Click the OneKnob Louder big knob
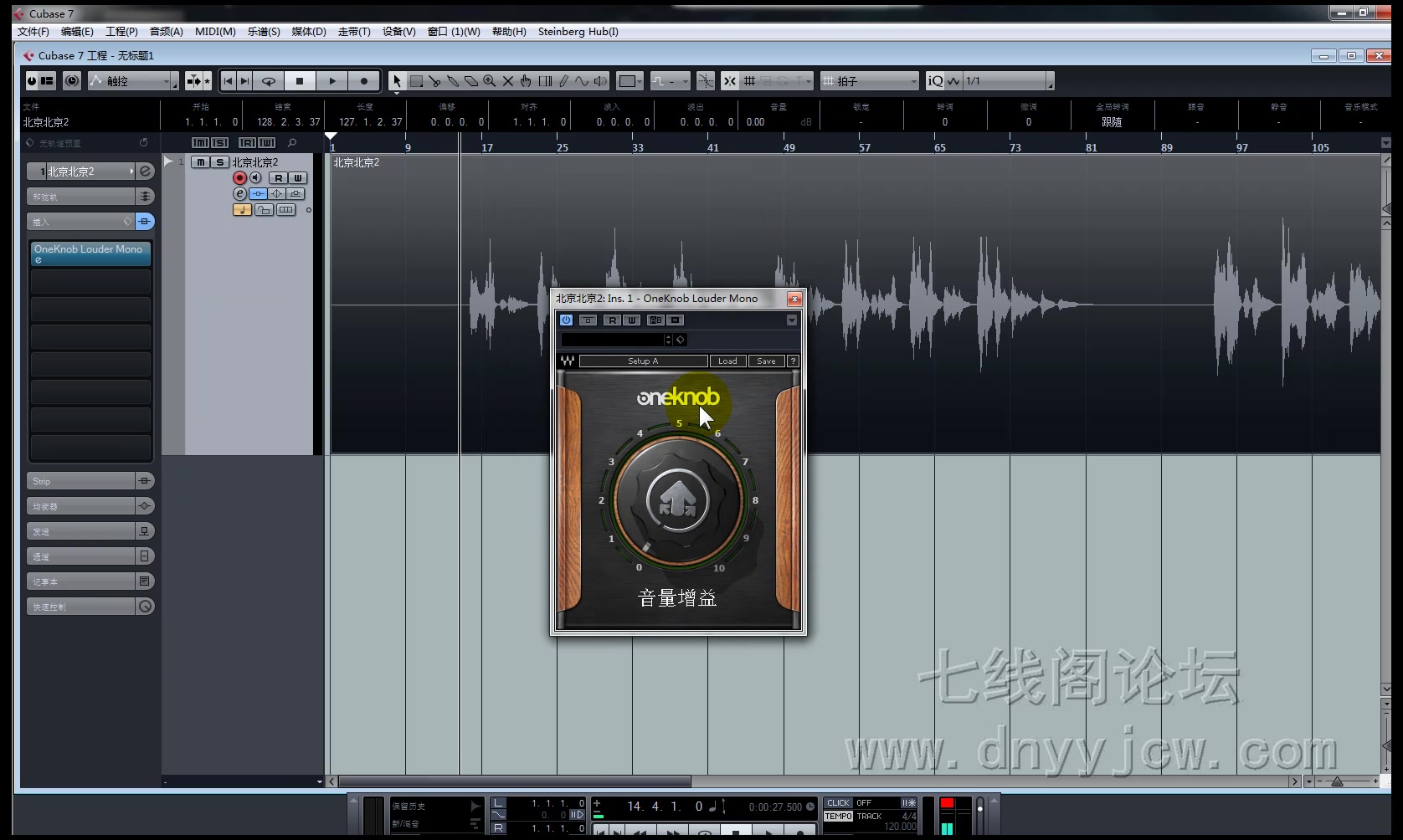The width and height of the screenshot is (1403, 840). tap(678, 500)
